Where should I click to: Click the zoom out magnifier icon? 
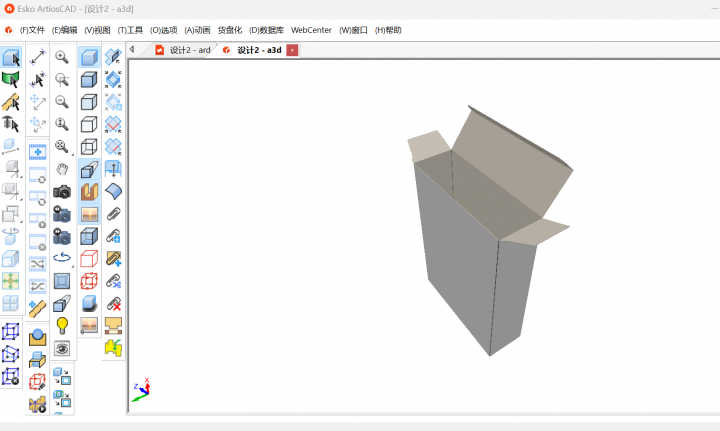click(62, 101)
